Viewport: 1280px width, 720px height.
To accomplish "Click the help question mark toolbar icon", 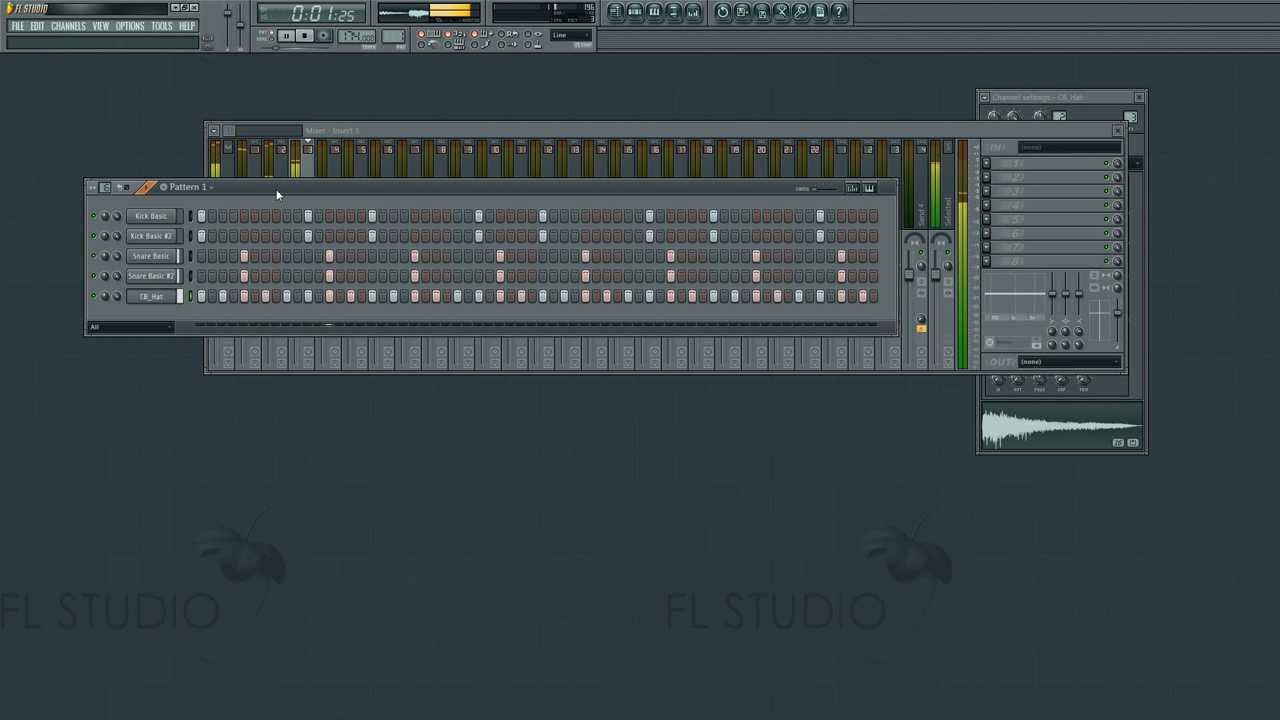I will click(839, 12).
